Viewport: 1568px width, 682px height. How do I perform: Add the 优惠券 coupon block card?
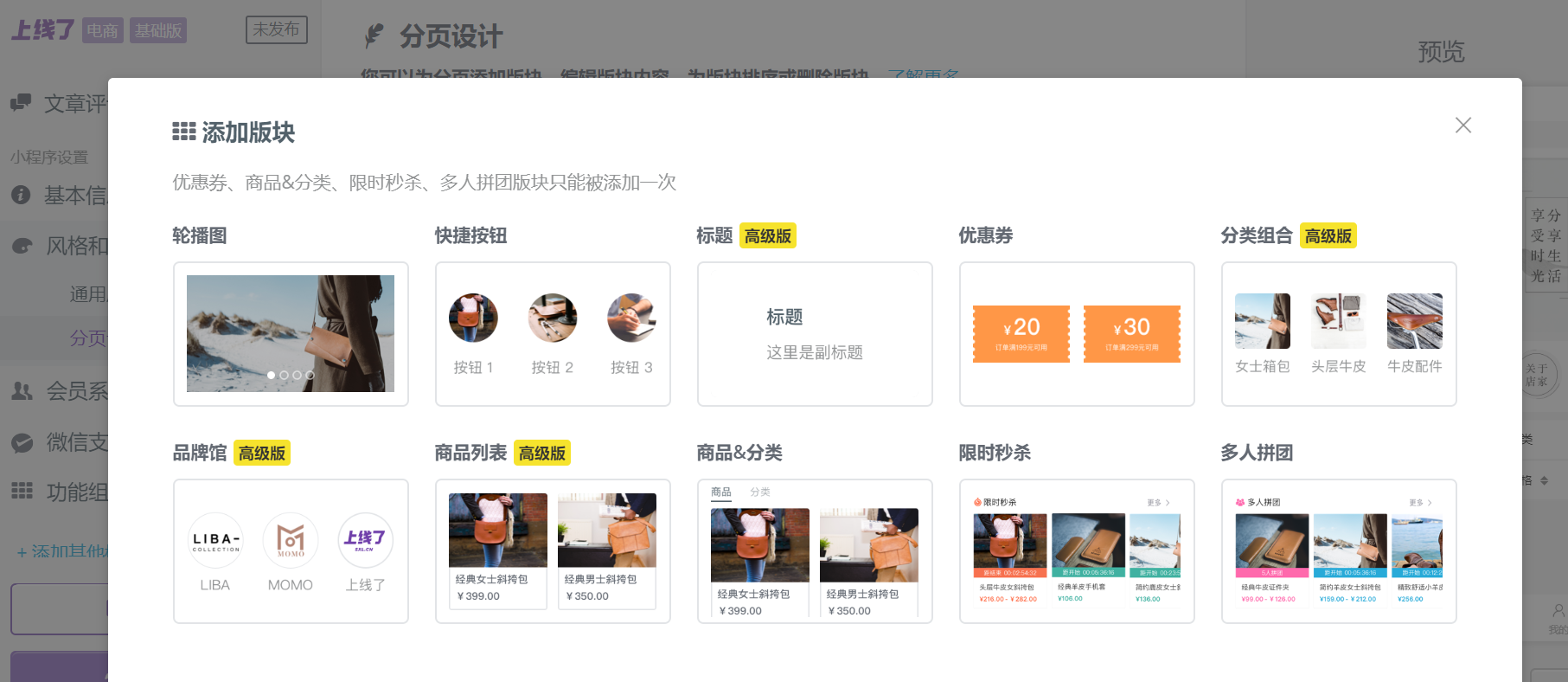(1077, 334)
